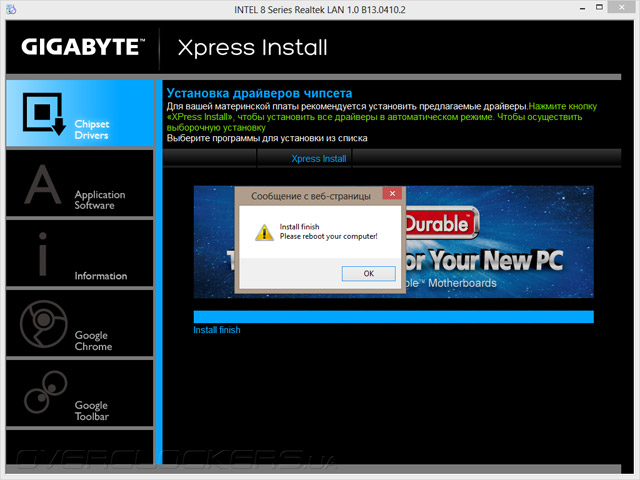Screen dimensions: 640x480
Task: Click the 'Сообщение с веб-страницы' dialog title
Action: (311, 196)
